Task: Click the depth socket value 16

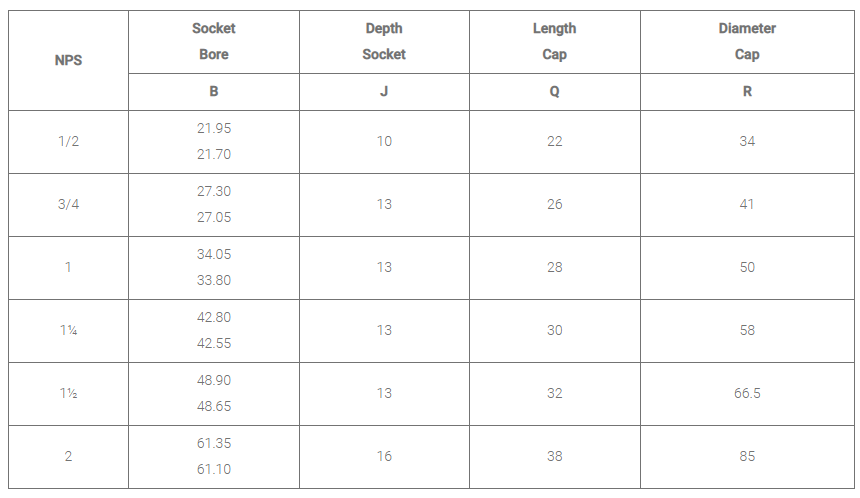Action: coord(384,456)
